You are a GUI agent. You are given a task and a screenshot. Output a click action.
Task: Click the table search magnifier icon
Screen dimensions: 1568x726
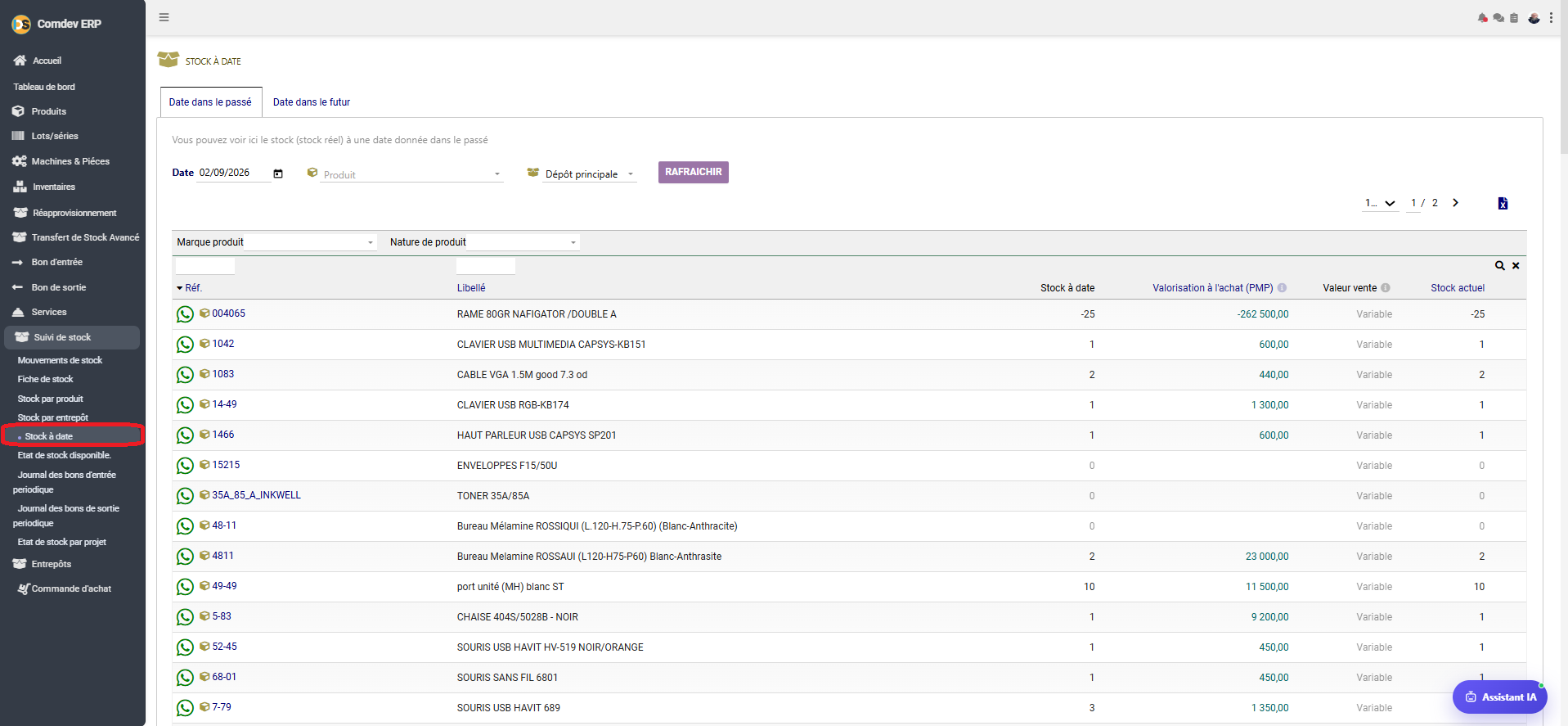[x=1500, y=266]
